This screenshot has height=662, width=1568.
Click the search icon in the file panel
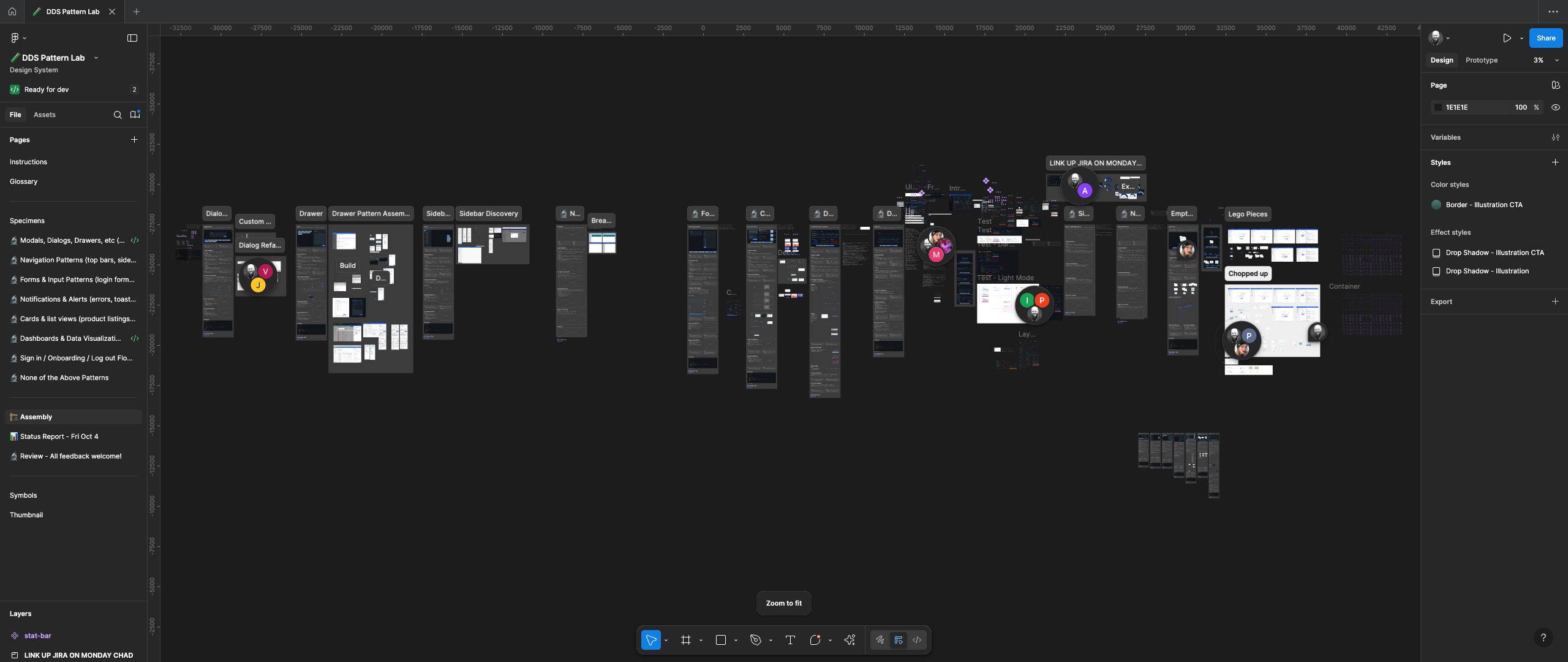[x=118, y=115]
